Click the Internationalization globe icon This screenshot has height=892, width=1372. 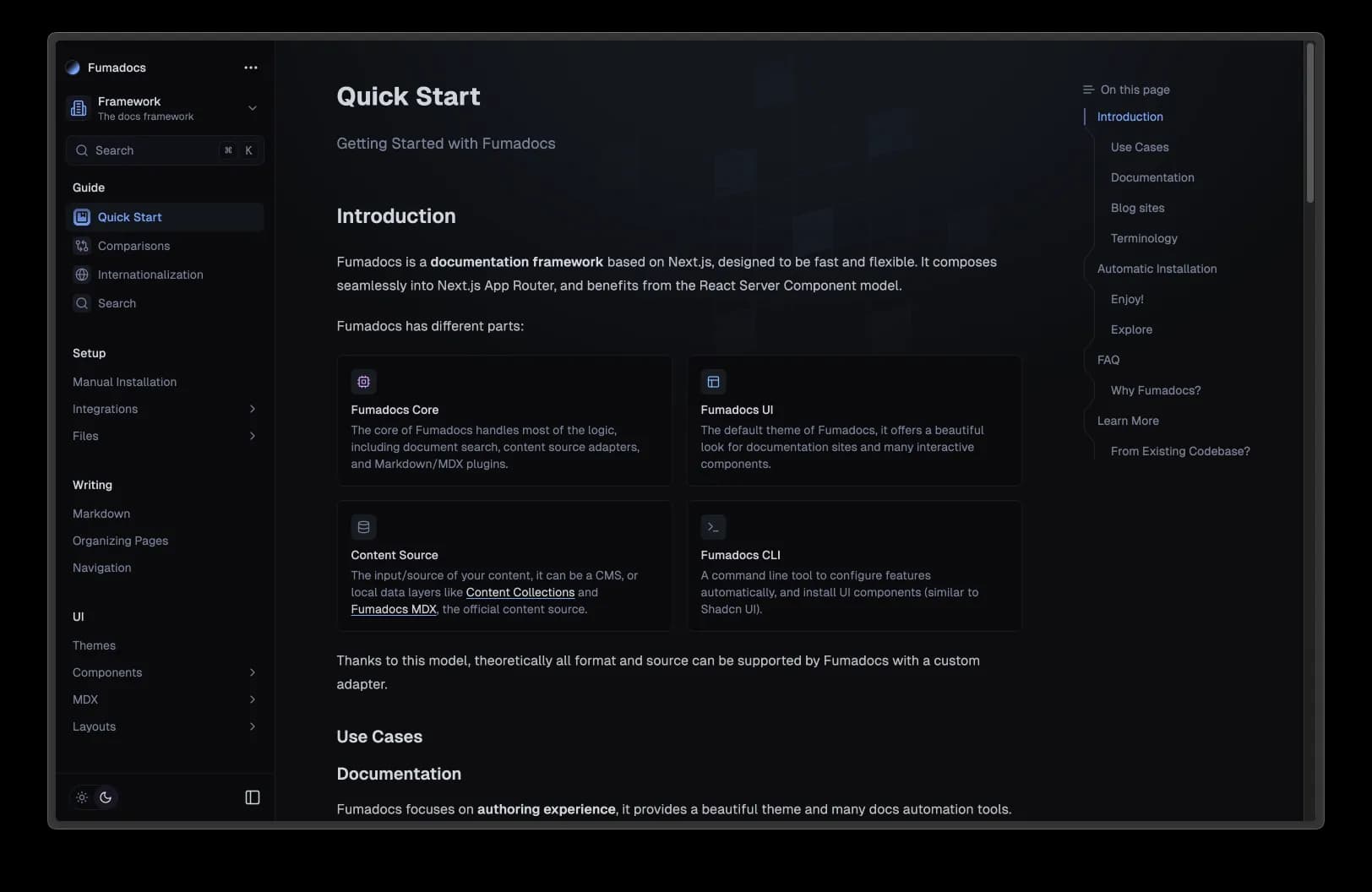coord(82,275)
